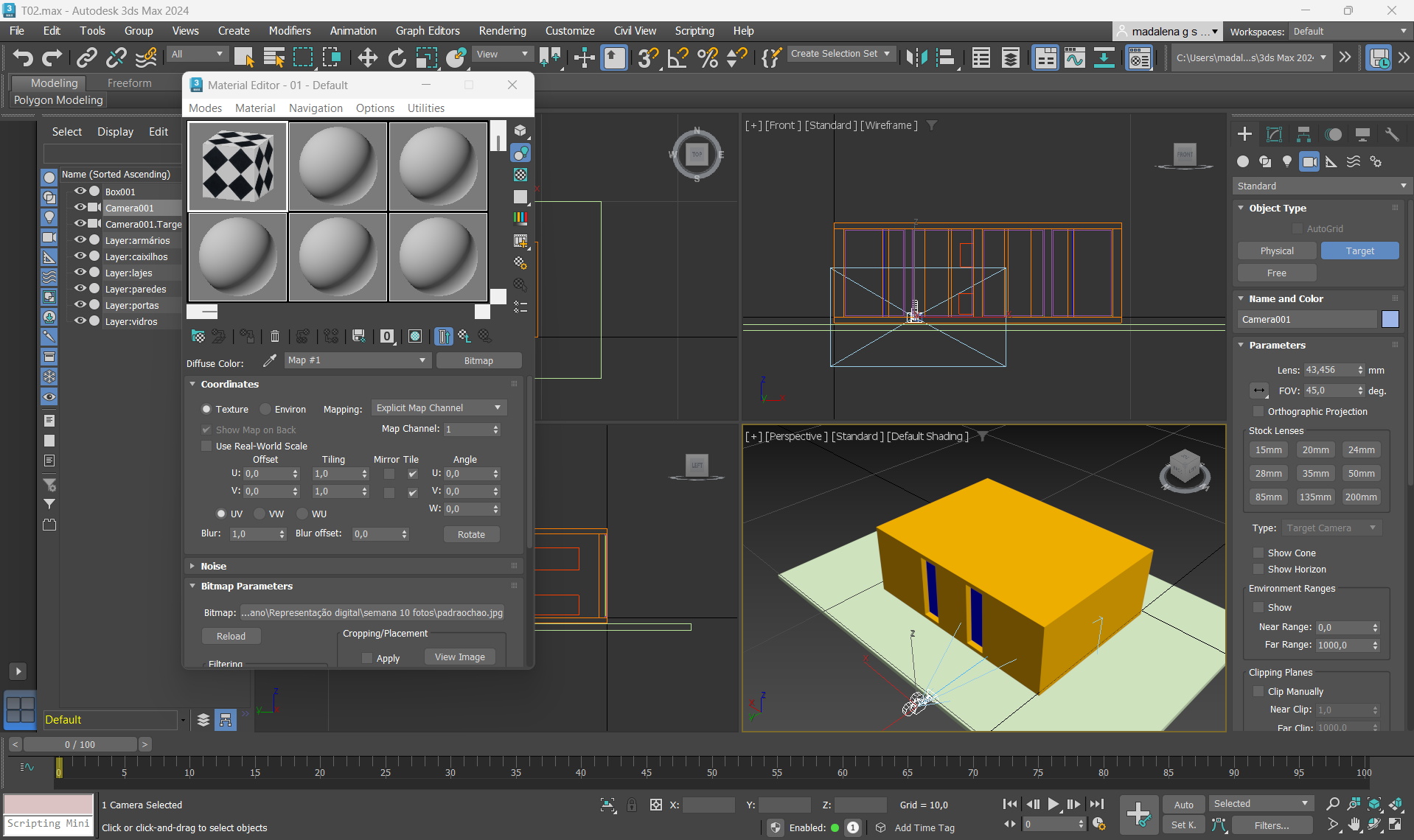Open the Modify command panel tab
Viewport: 1414px width, 840px height.
point(1274,134)
